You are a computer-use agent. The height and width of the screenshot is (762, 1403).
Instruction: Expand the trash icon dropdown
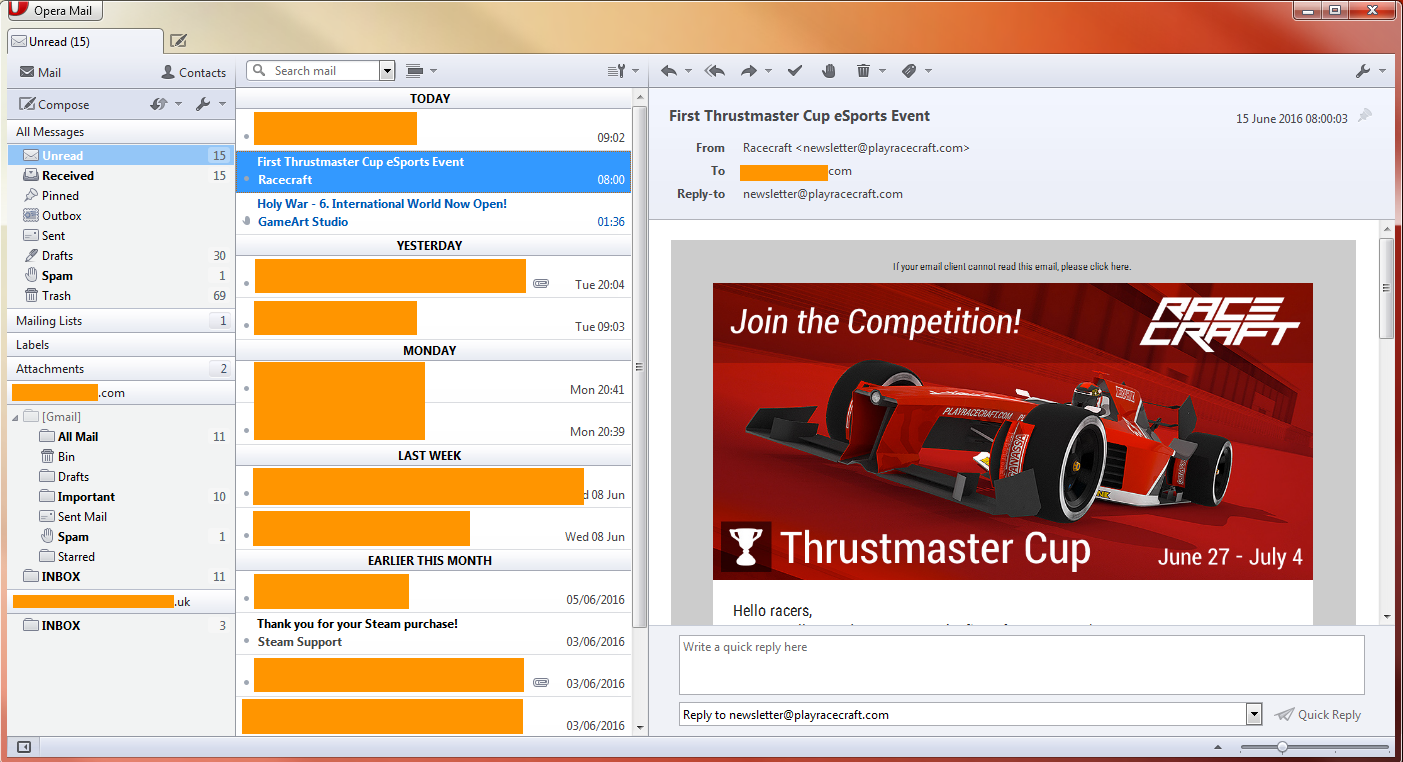[882, 71]
